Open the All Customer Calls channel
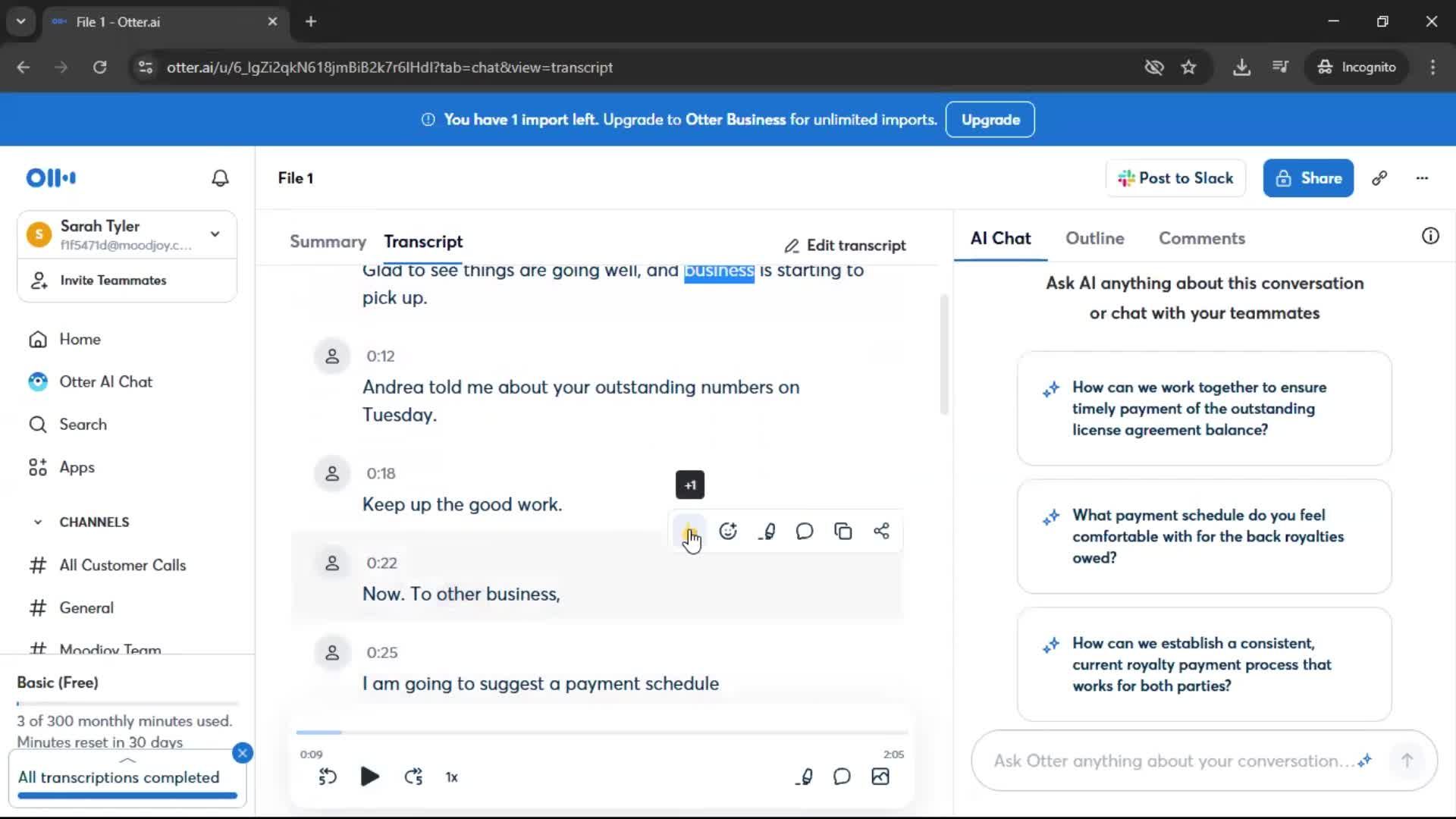1456x819 pixels. 122,566
